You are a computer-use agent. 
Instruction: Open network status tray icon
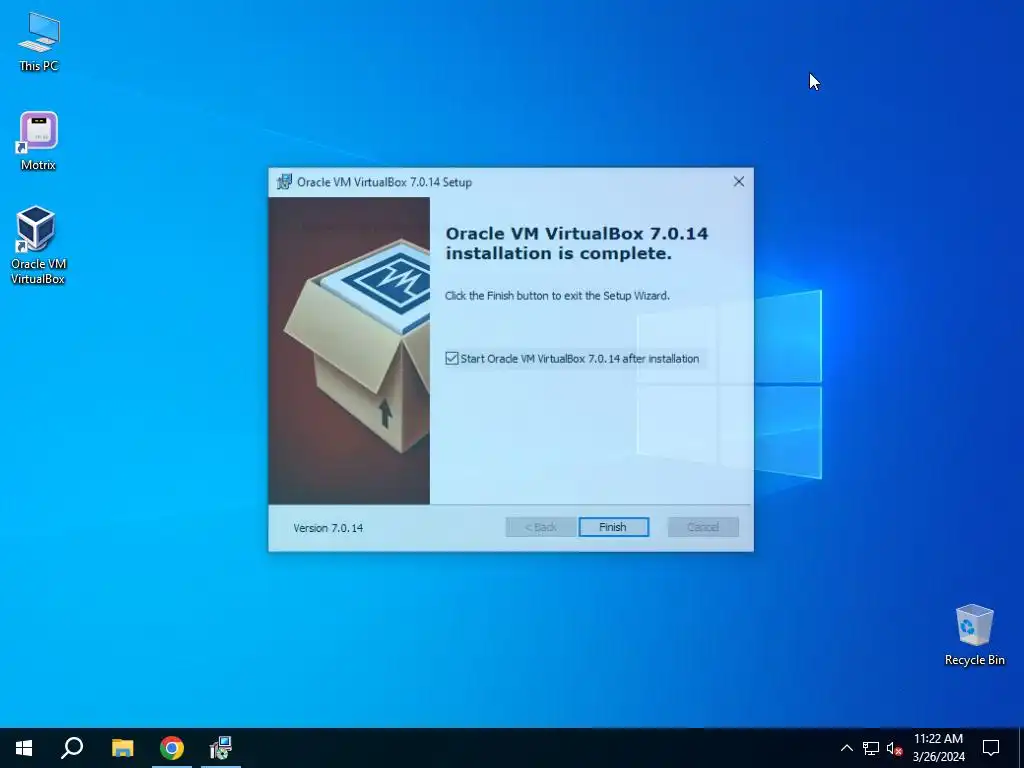point(871,748)
